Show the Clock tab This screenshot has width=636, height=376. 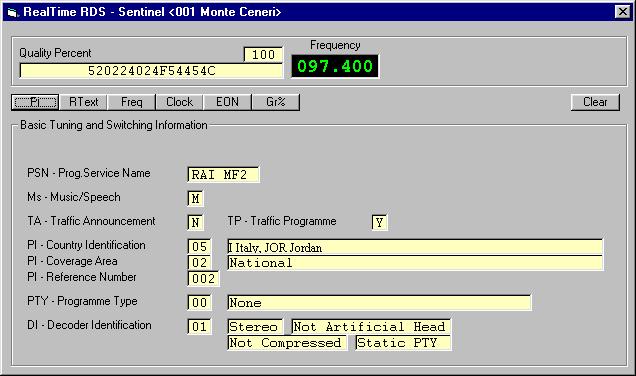(x=179, y=102)
